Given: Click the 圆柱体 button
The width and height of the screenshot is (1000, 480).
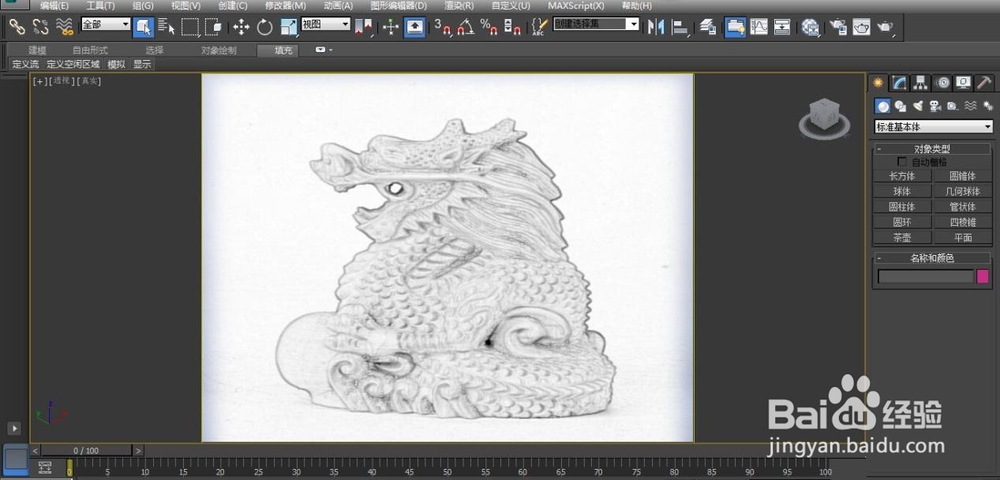Looking at the screenshot, I should pos(902,207).
